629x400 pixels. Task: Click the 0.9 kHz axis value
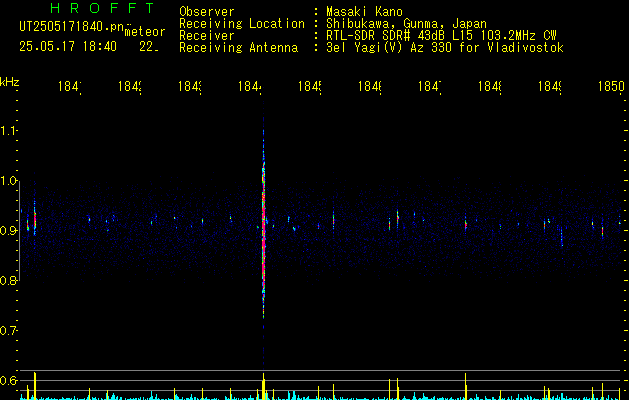(x=9, y=231)
